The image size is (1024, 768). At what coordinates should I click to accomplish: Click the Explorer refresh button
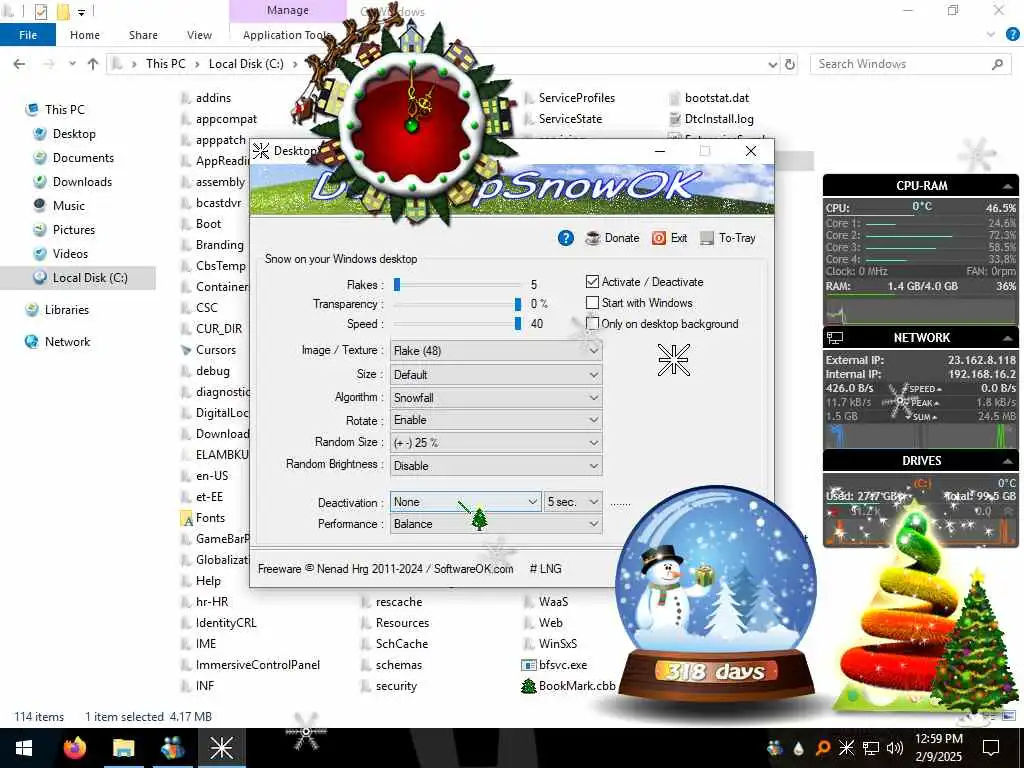790,64
